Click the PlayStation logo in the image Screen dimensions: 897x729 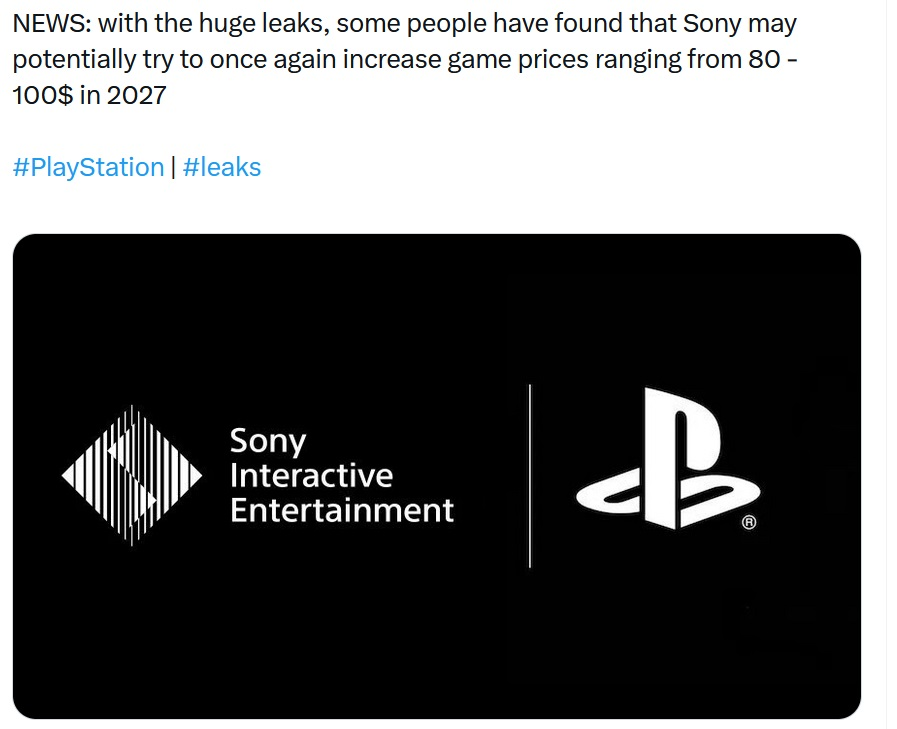tap(667, 459)
